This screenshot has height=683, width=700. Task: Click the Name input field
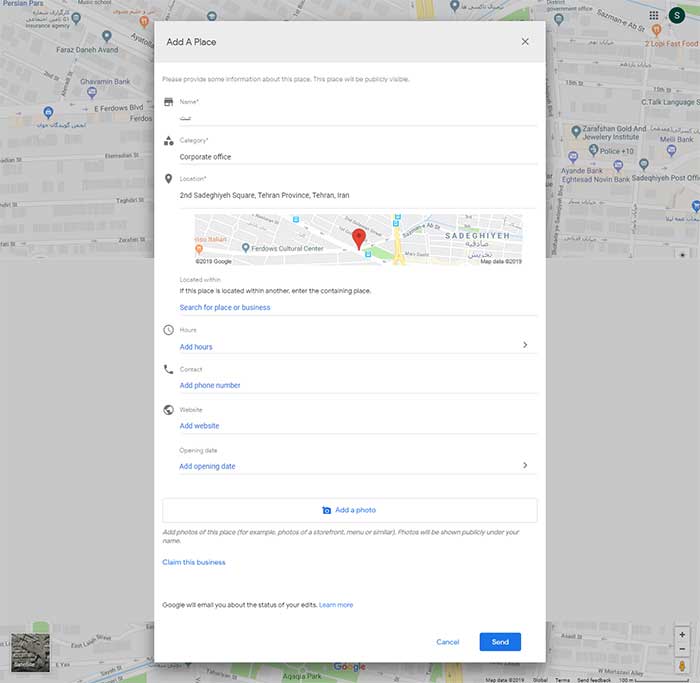(x=358, y=118)
